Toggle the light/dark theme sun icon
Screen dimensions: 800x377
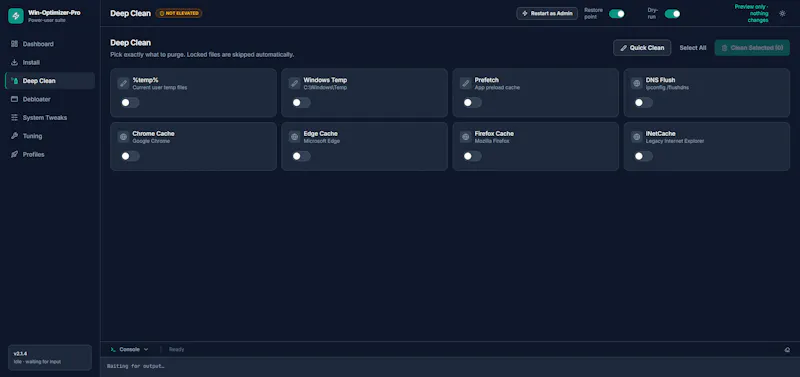click(x=782, y=14)
